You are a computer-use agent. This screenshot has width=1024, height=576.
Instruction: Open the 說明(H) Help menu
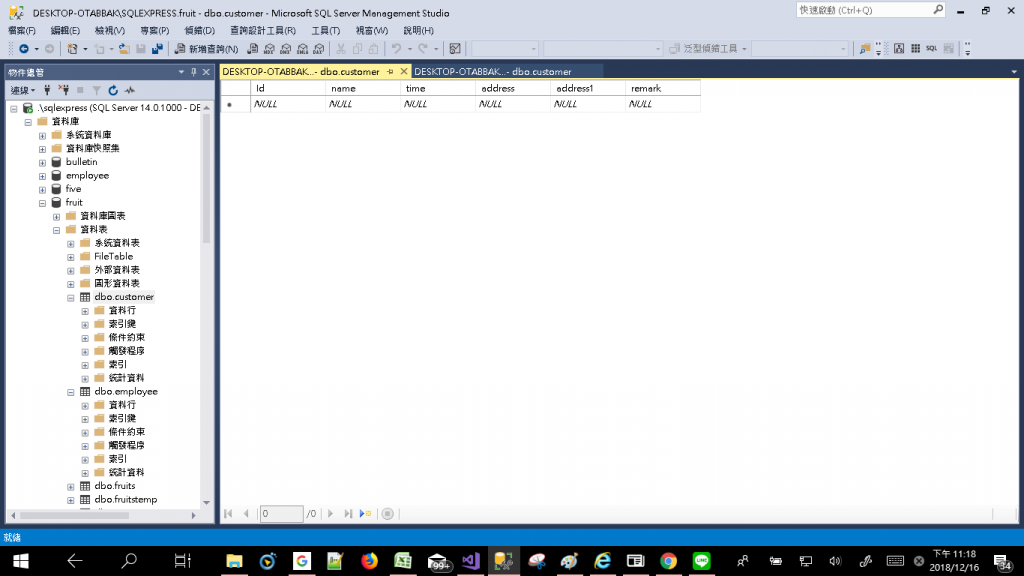pyautogui.click(x=418, y=31)
